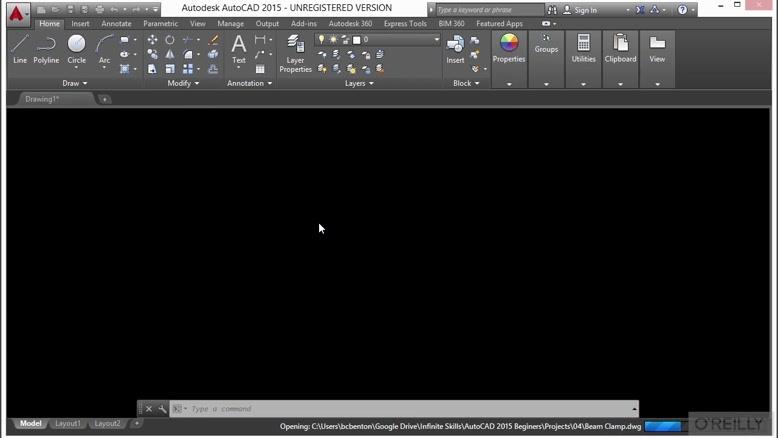Click the Hatch tool icon

pos(125,69)
